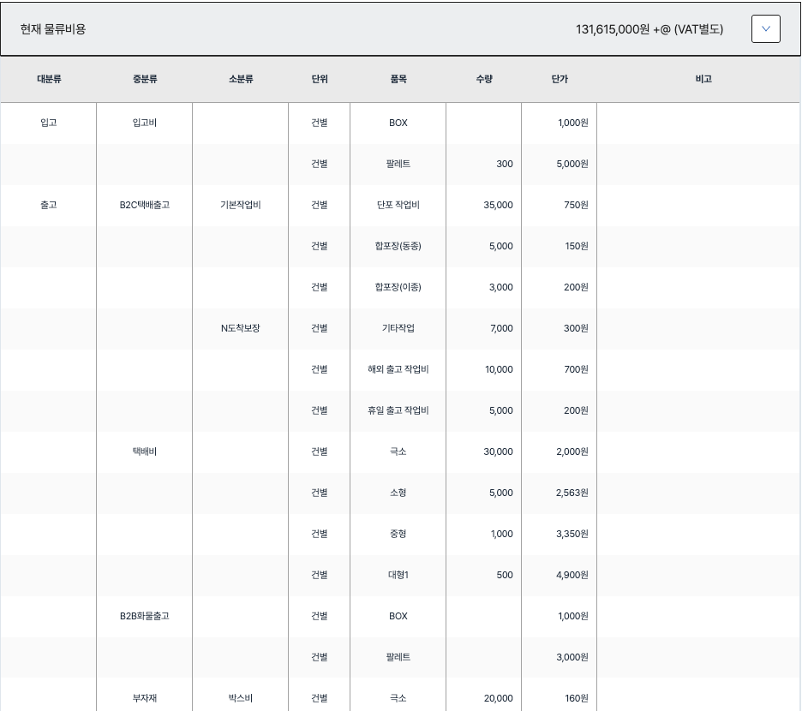Click the 현재 물류비용 header title
This screenshot has height=712, width=802.
click(53, 29)
